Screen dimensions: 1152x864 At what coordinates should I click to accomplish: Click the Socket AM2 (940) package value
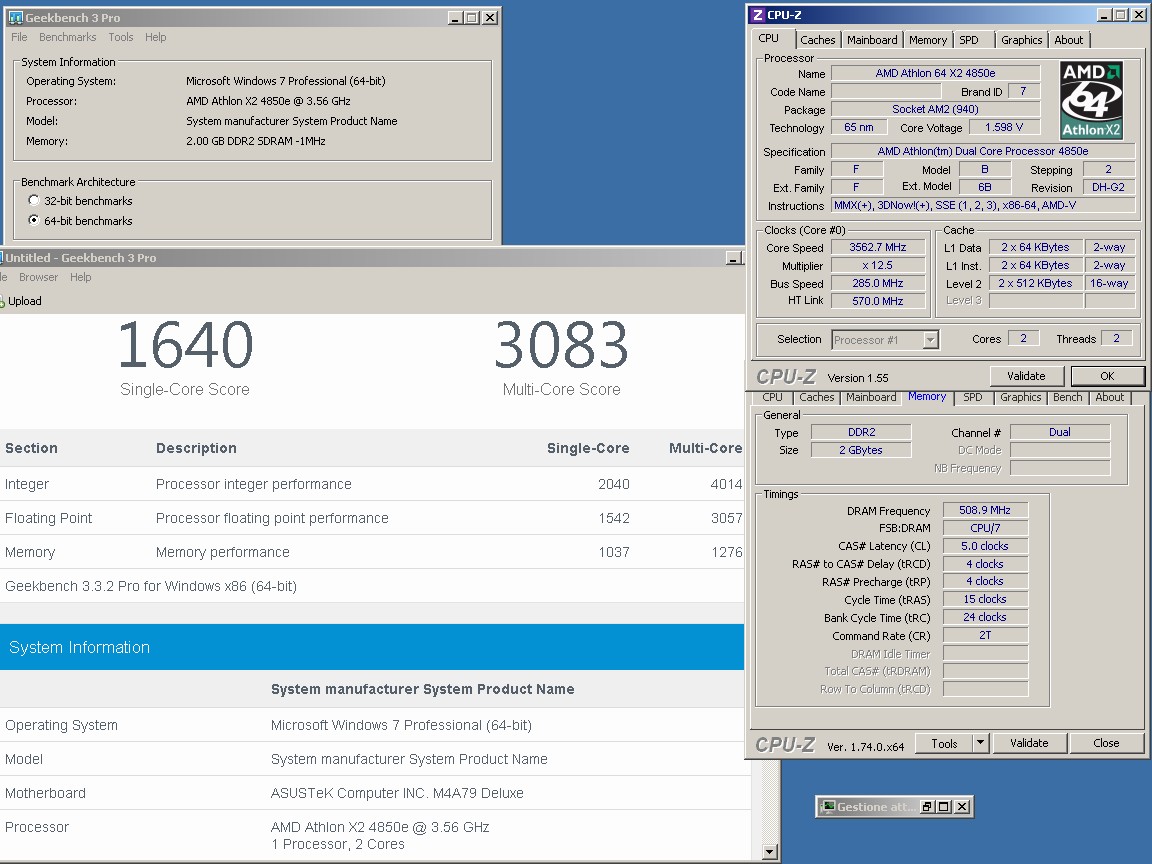point(935,109)
